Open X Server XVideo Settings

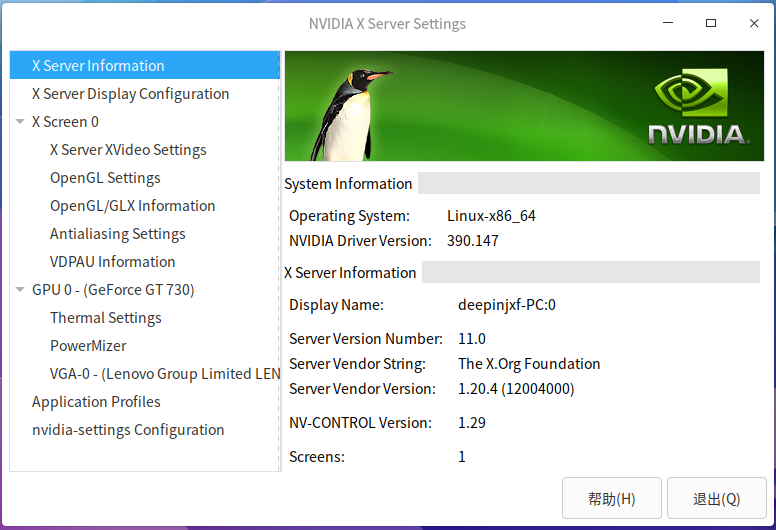click(128, 150)
